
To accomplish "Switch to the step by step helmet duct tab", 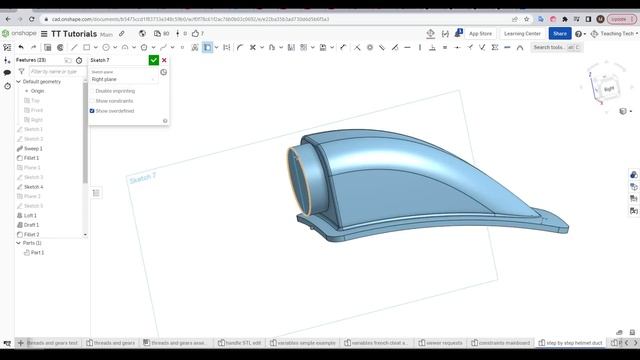I will (x=570, y=343).
